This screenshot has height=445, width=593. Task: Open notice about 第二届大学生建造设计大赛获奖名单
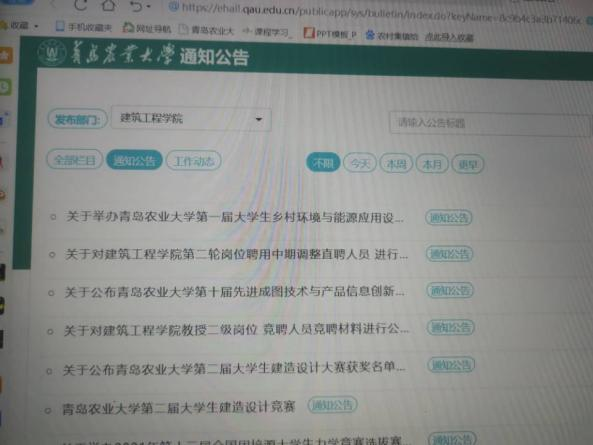[234, 368]
